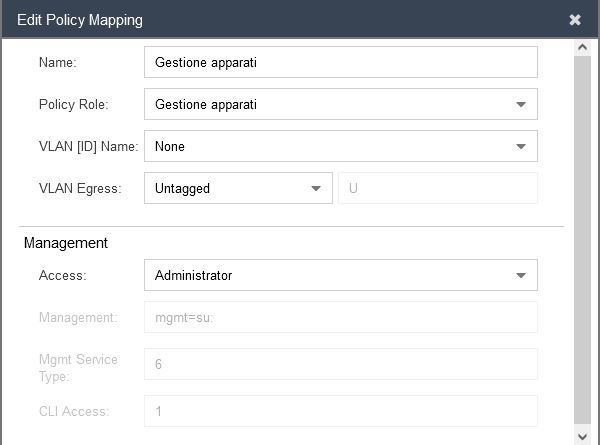Expand the Policy Role dropdown arrow
This screenshot has width=600, height=445.
[521, 104]
